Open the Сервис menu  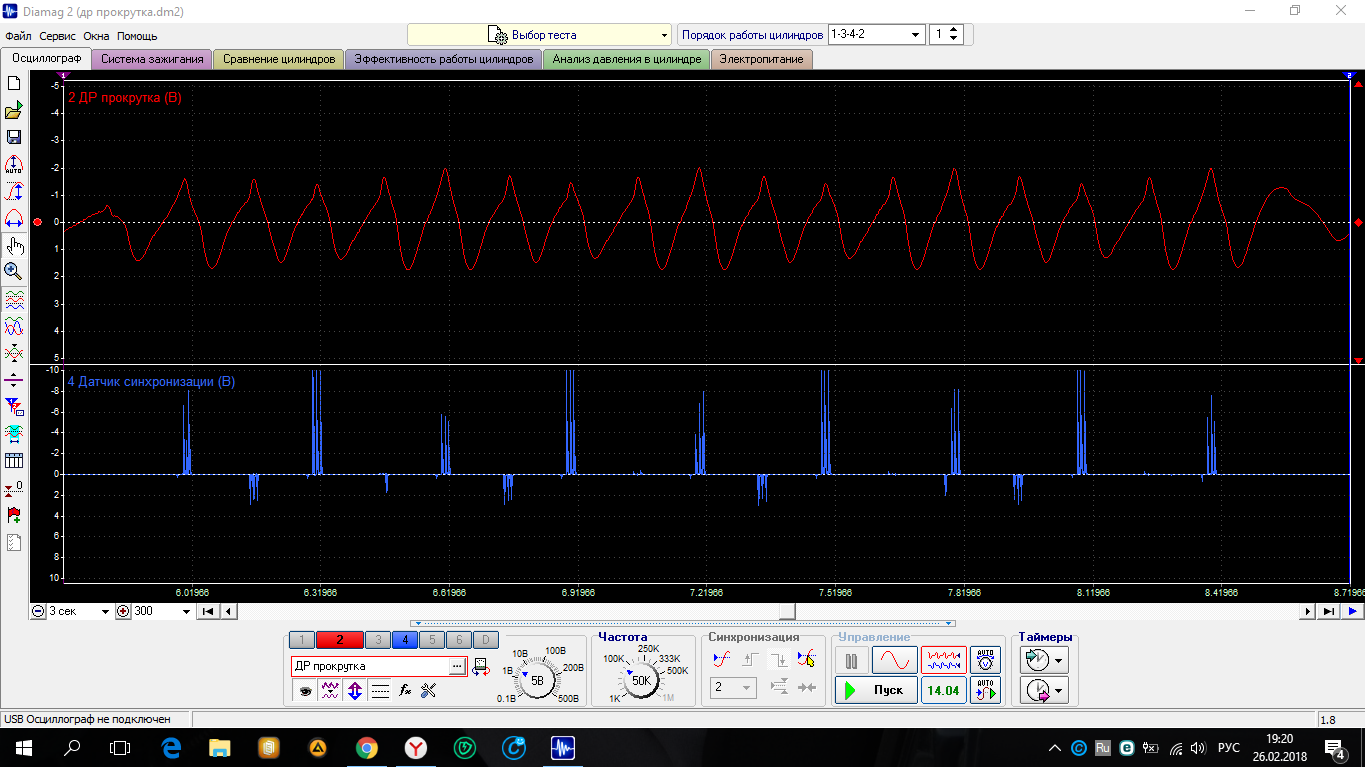click(58, 36)
